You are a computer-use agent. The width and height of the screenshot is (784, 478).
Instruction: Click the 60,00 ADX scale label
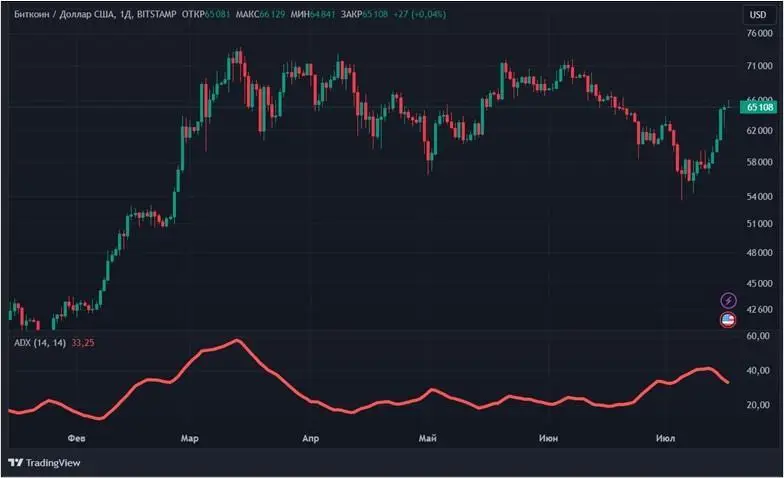click(758, 336)
